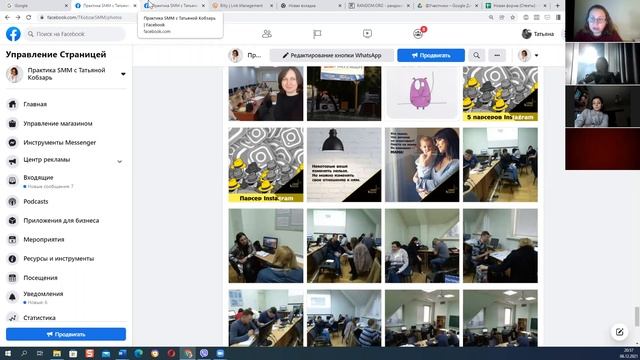Select the top participant video tile

click(x=602, y=20)
